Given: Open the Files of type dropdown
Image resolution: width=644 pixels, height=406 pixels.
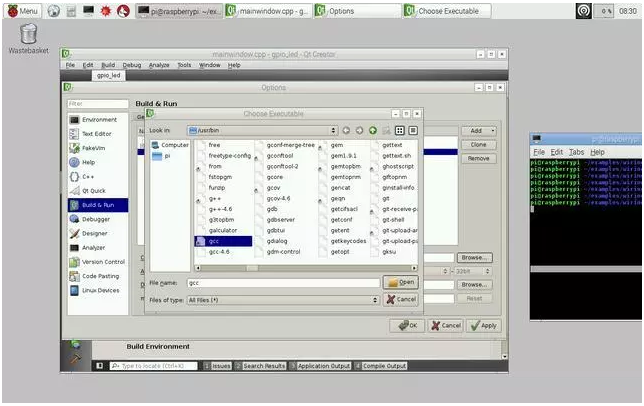Looking at the screenshot, I should (x=376, y=299).
